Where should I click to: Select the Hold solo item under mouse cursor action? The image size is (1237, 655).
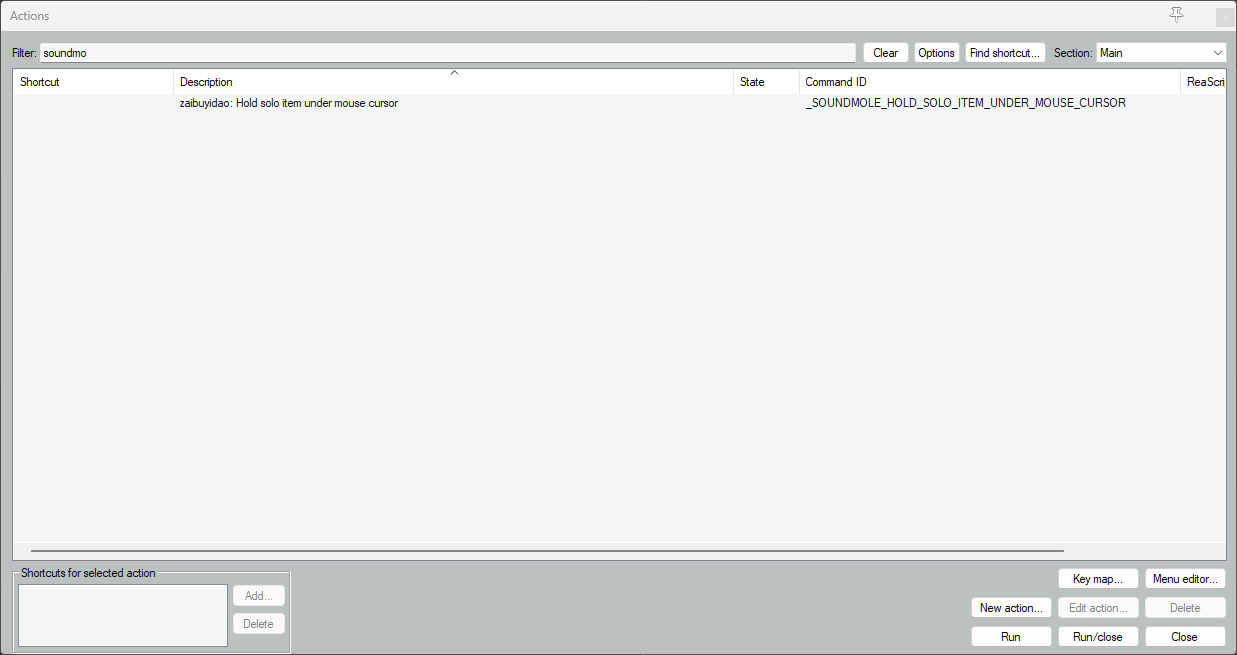click(619, 103)
